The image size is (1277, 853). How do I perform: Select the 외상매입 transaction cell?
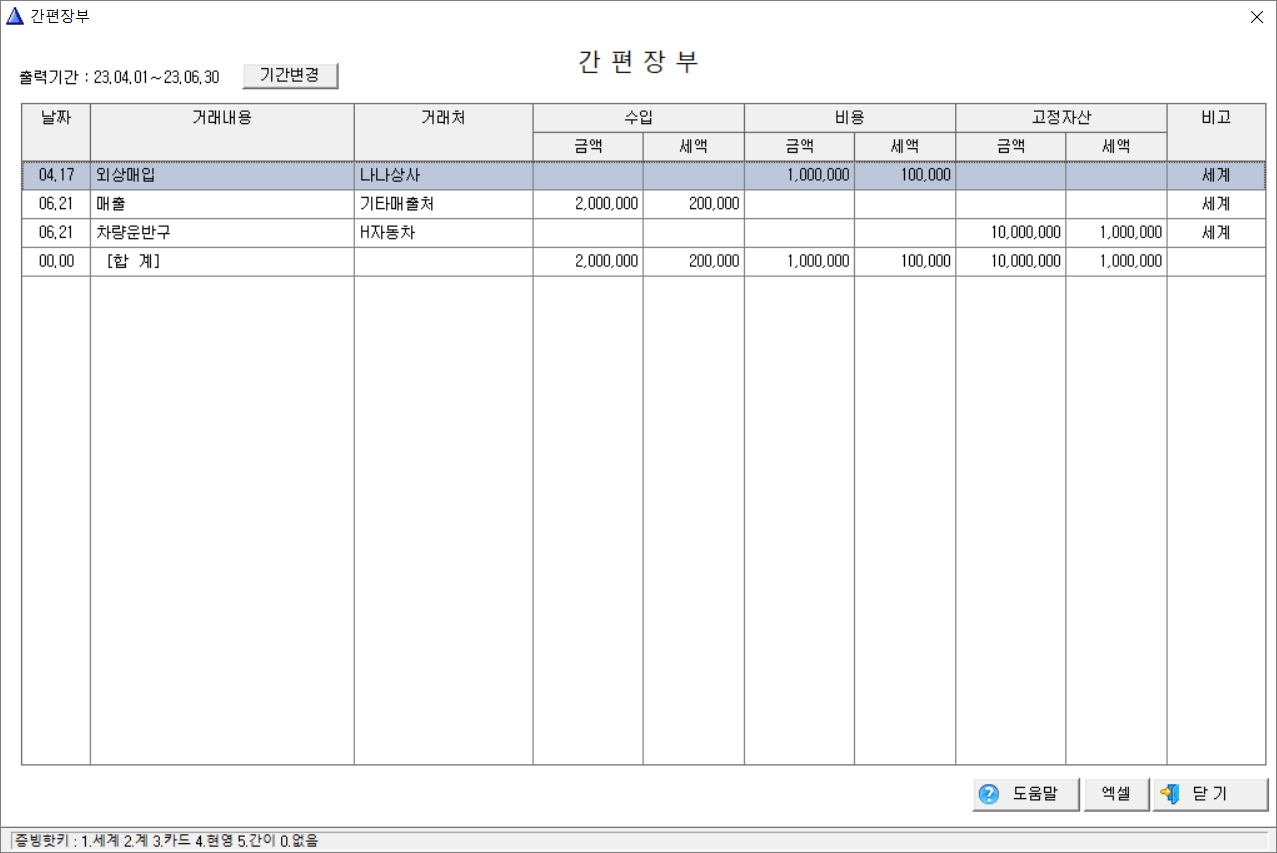click(x=222, y=175)
